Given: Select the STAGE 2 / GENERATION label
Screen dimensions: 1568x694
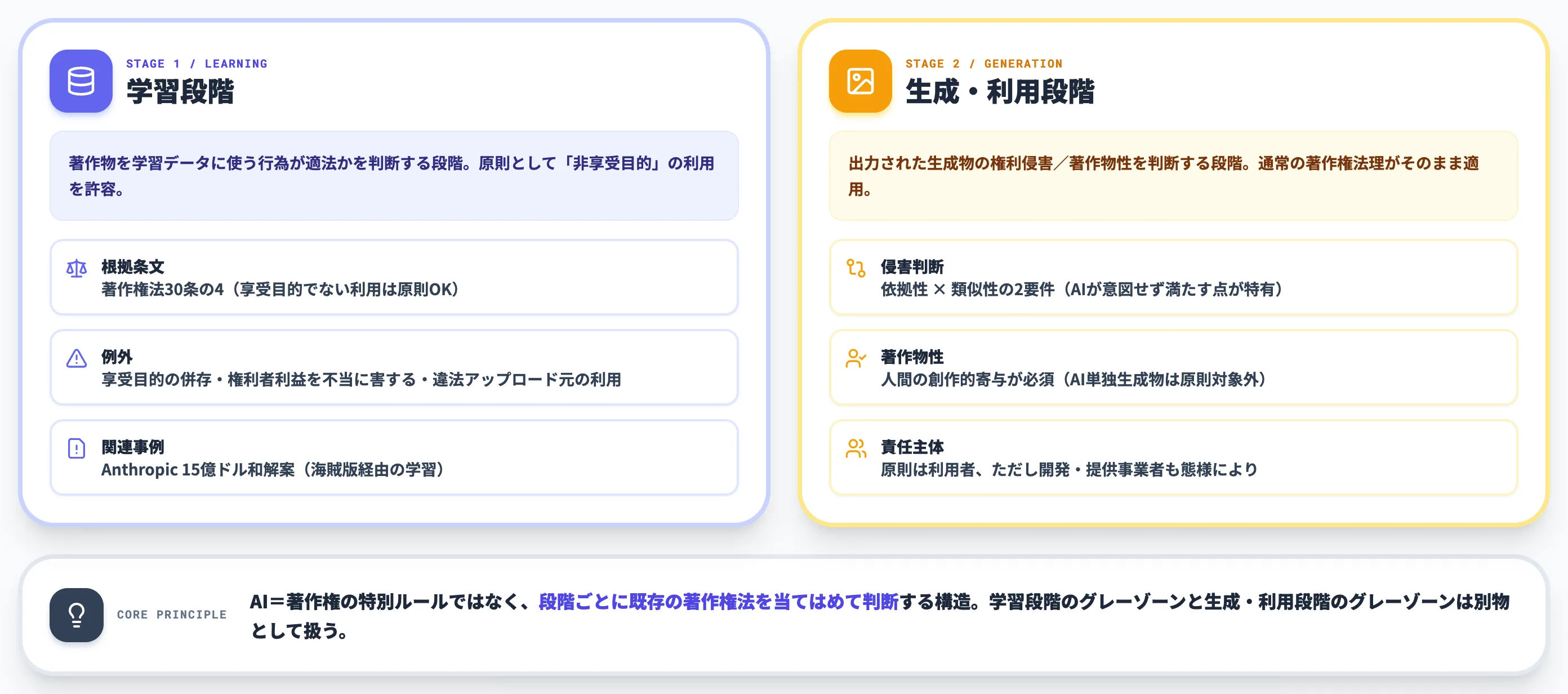Looking at the screenshot, I should (x=983, y=63).
